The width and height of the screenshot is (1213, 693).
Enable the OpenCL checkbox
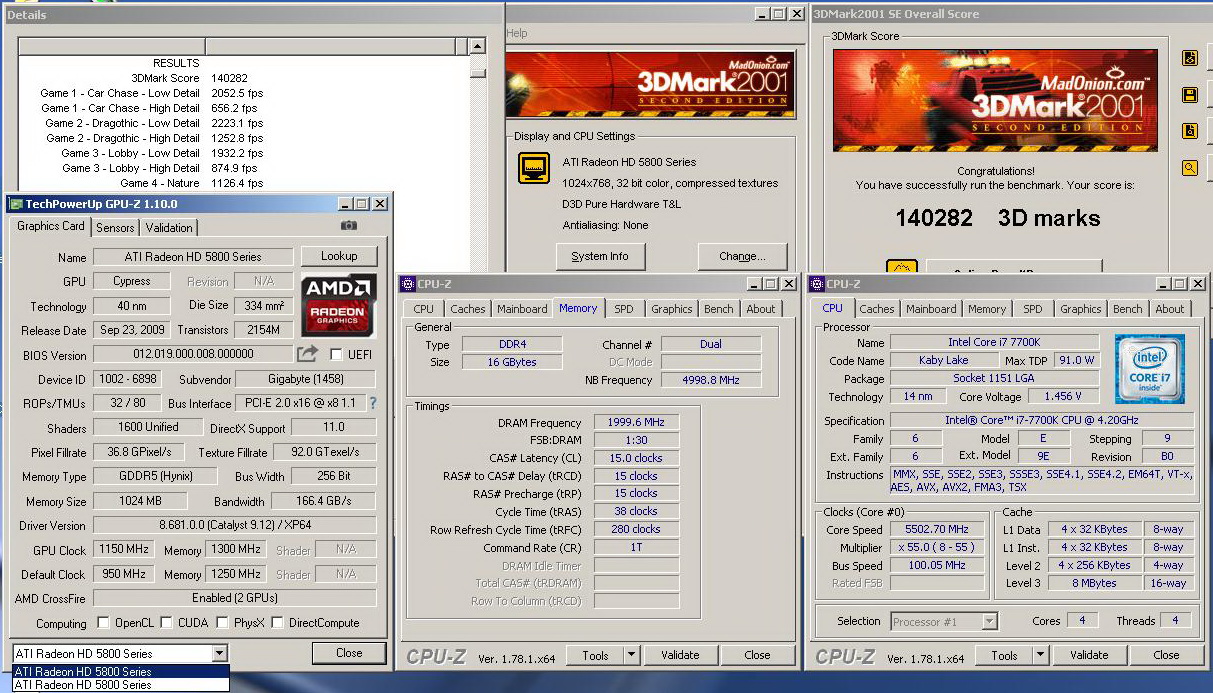[x=103, y=623]
